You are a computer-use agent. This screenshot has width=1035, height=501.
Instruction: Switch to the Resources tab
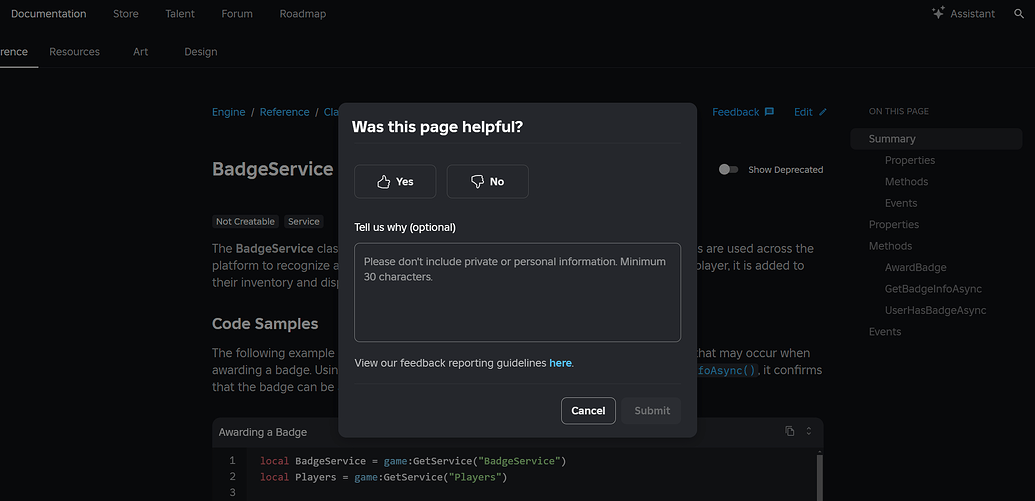[75, 51]
